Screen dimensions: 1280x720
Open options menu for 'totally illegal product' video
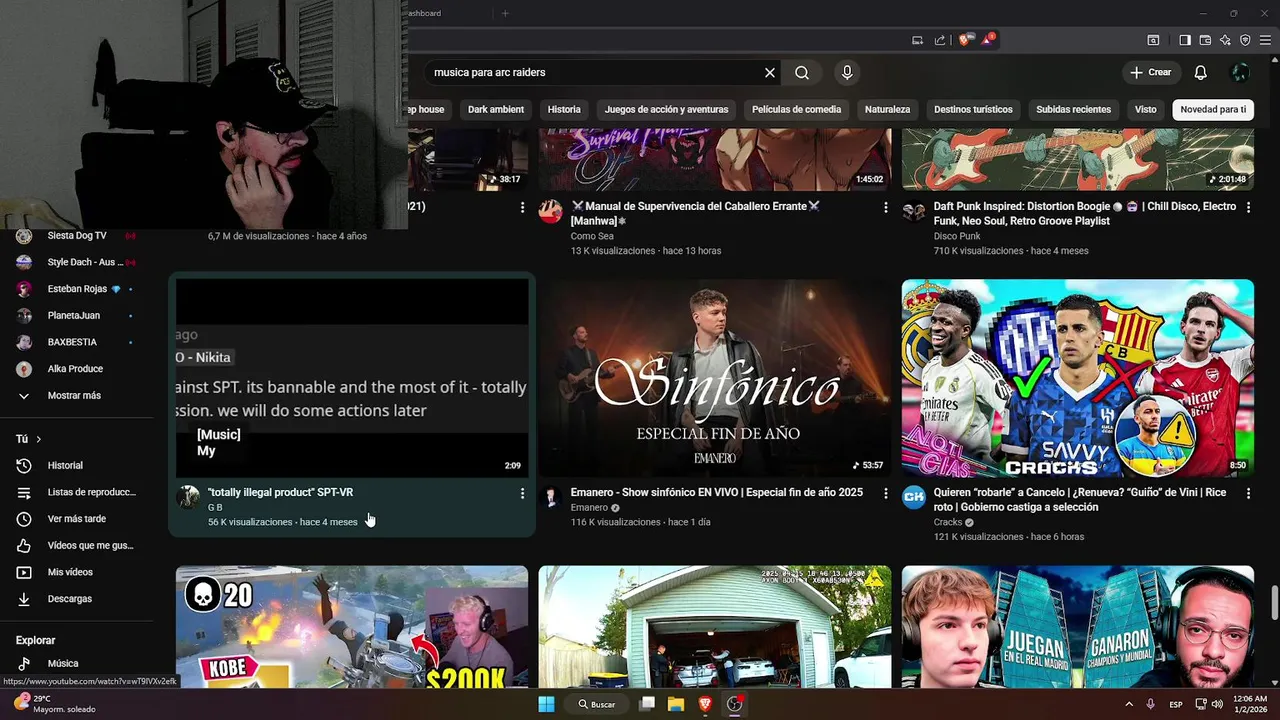pyautogui.click(x=522, y=493)
